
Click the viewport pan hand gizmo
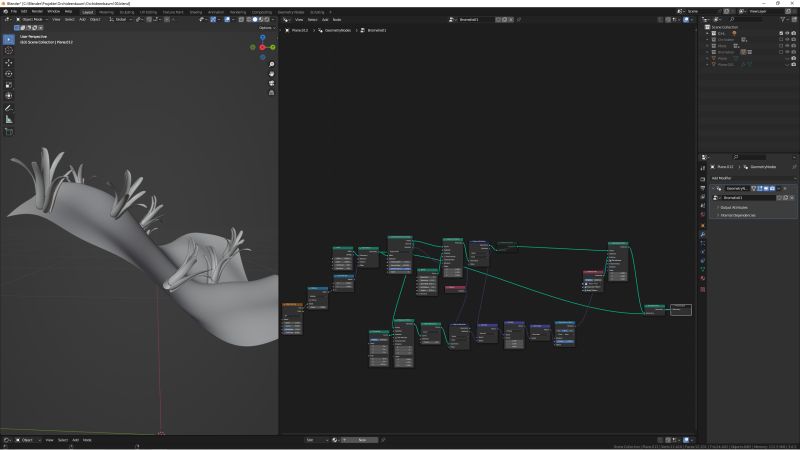coord(271,74)
